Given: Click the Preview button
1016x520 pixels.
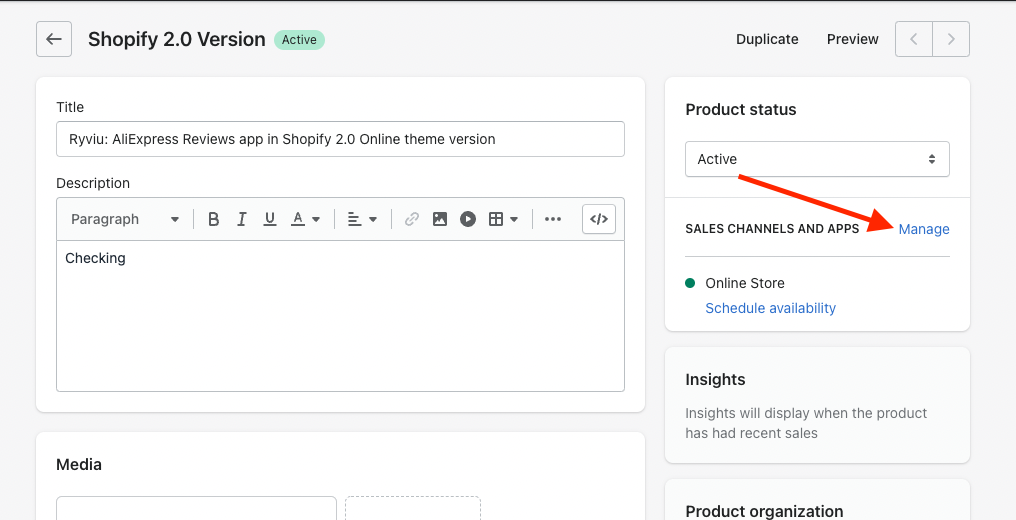Looking at the screenshot, I should click(852, 40).
